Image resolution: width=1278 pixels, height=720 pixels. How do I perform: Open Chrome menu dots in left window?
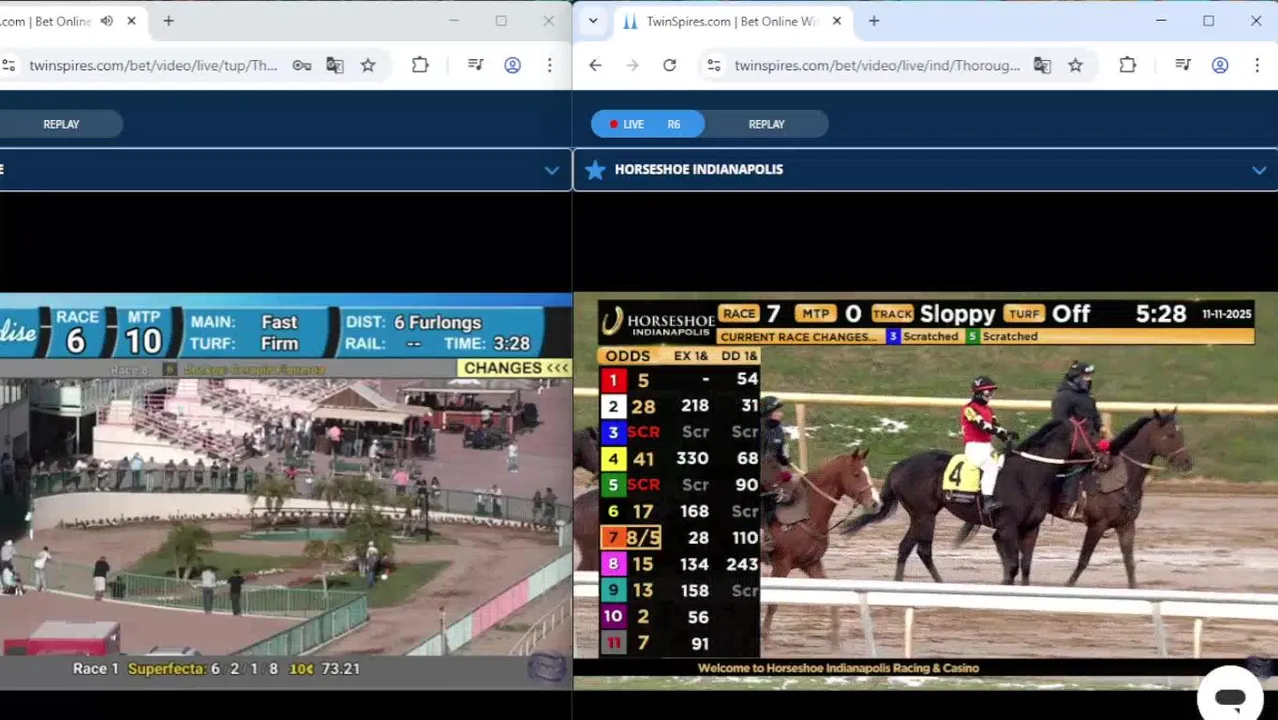[x=549, y=65]
